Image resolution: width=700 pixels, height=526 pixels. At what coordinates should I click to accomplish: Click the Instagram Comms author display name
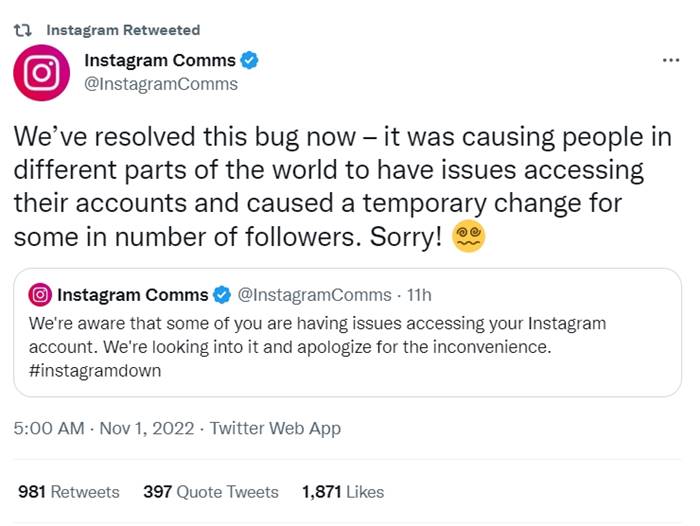coord(160,61)
